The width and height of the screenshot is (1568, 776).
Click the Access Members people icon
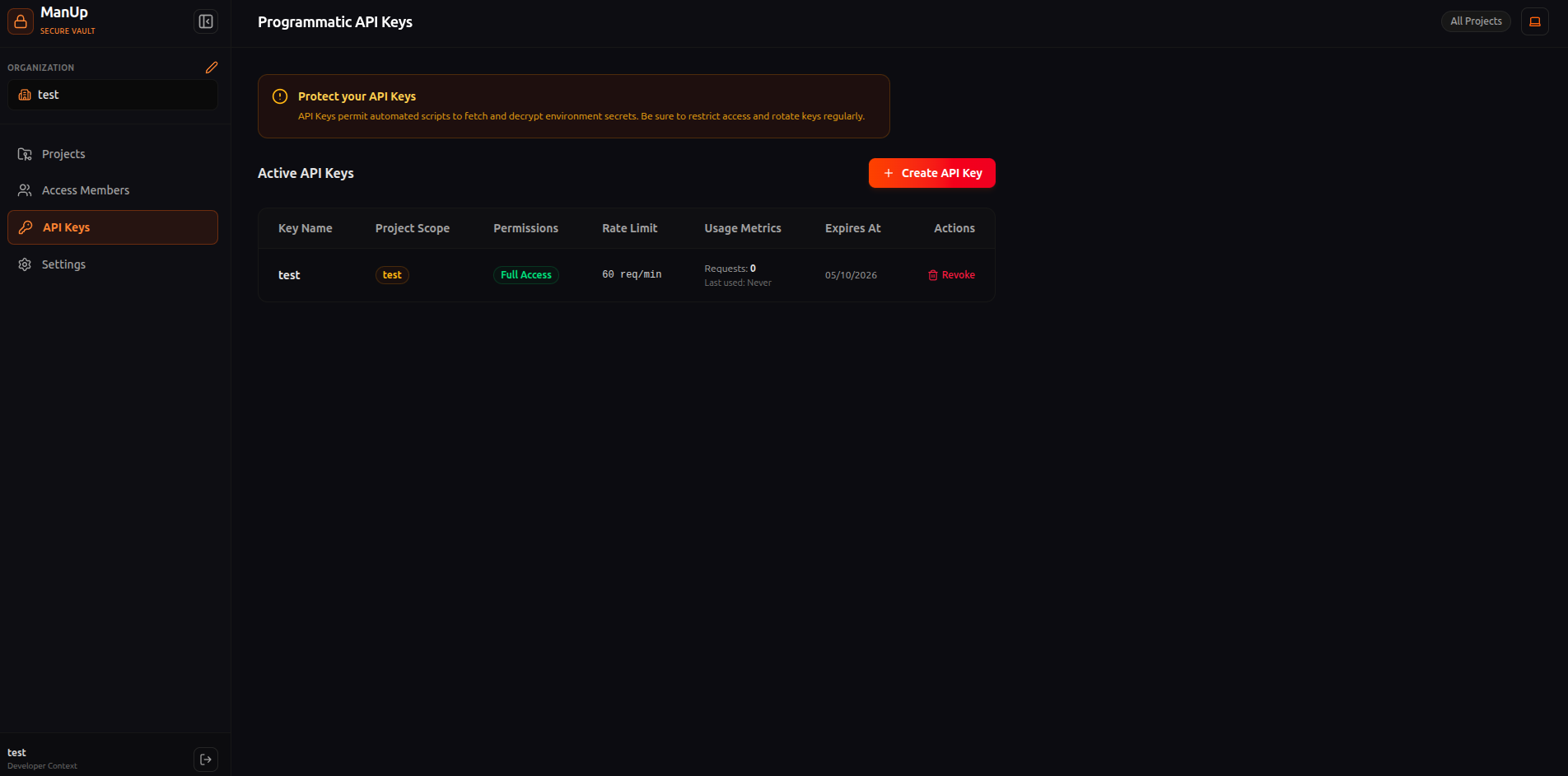25,190
